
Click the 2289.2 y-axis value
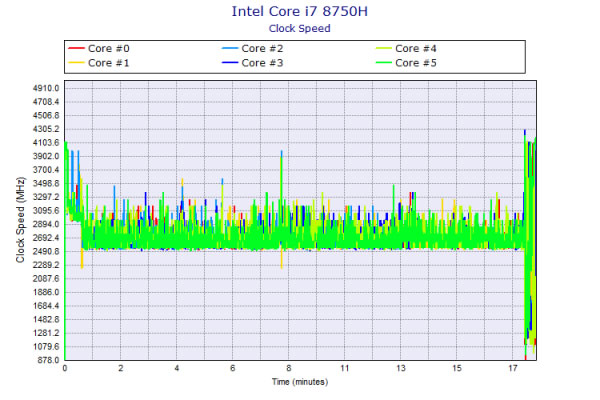click(x=46, y=265)
